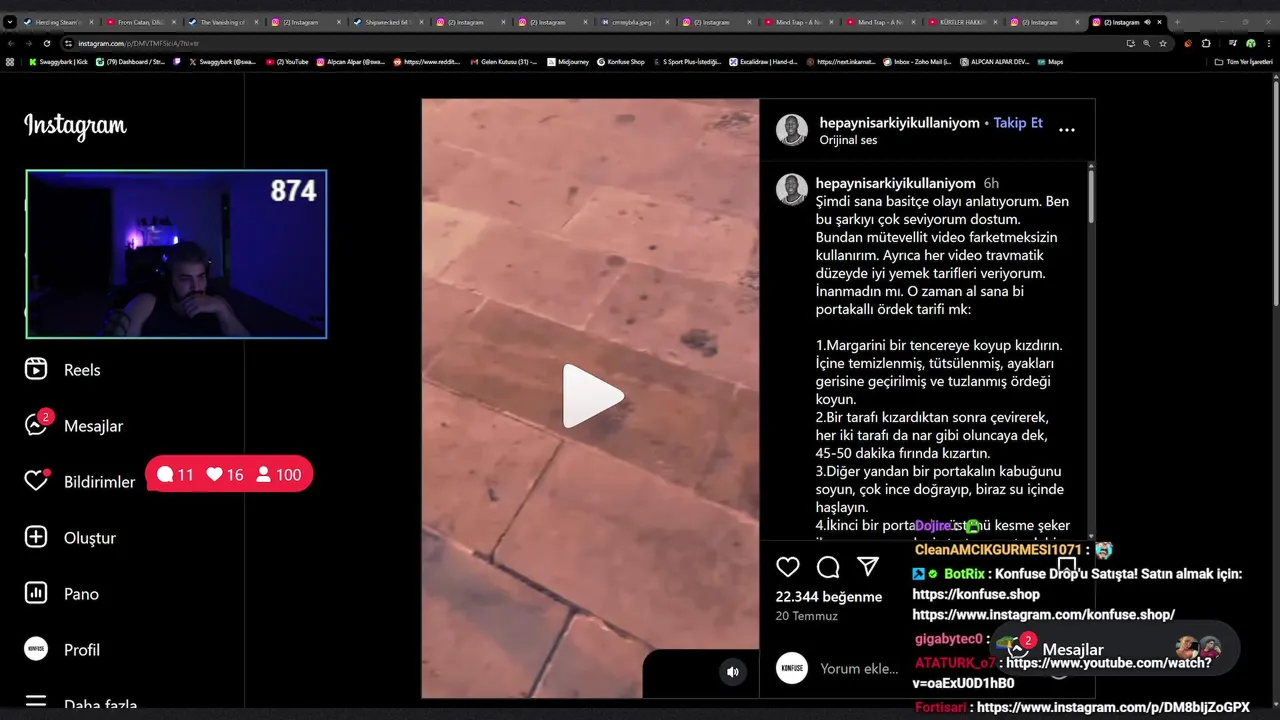
Task: Click the 20 Temmuz post date
Action: pyautogui.click(x=806, y=616)
